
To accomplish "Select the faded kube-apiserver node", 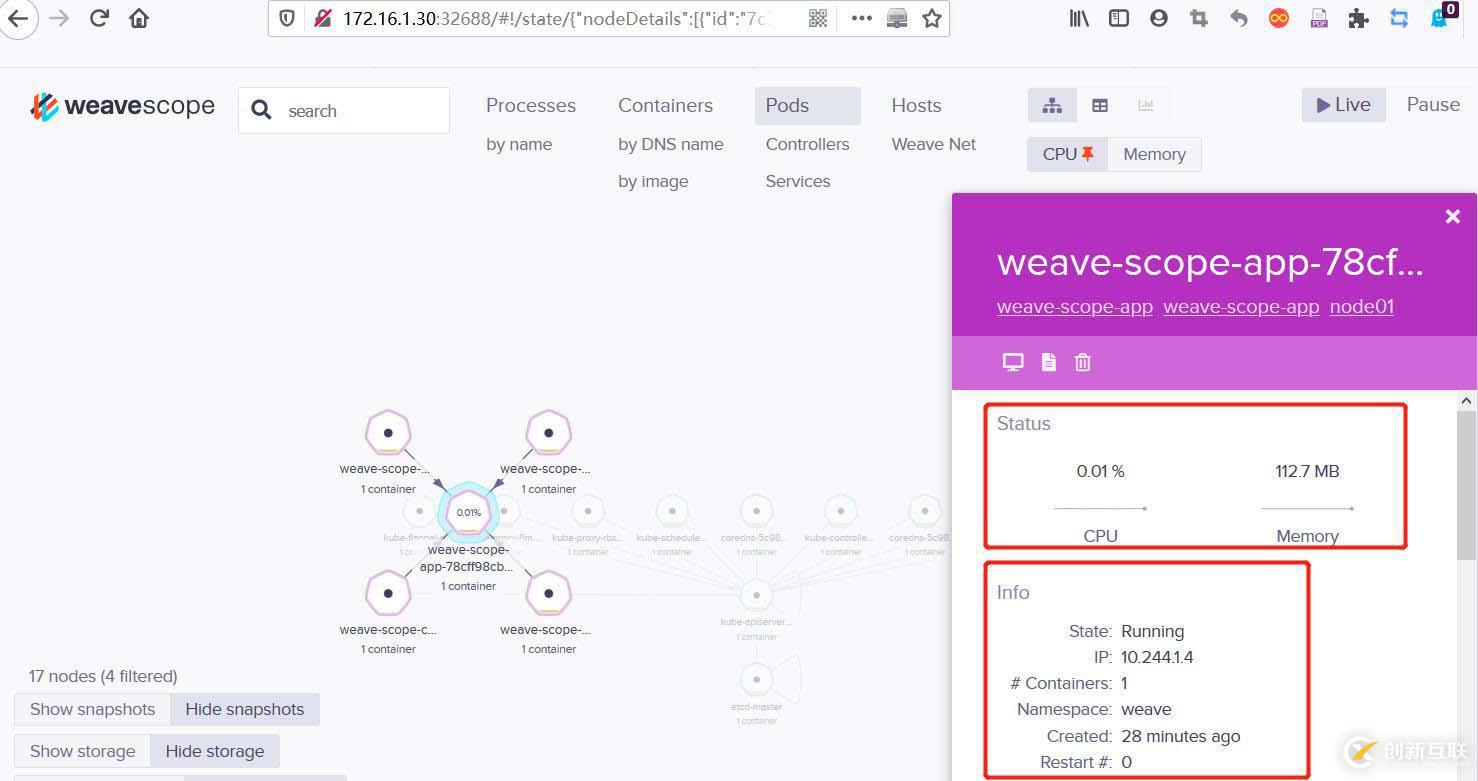I will pyautogui.click(x=757, y=595).
